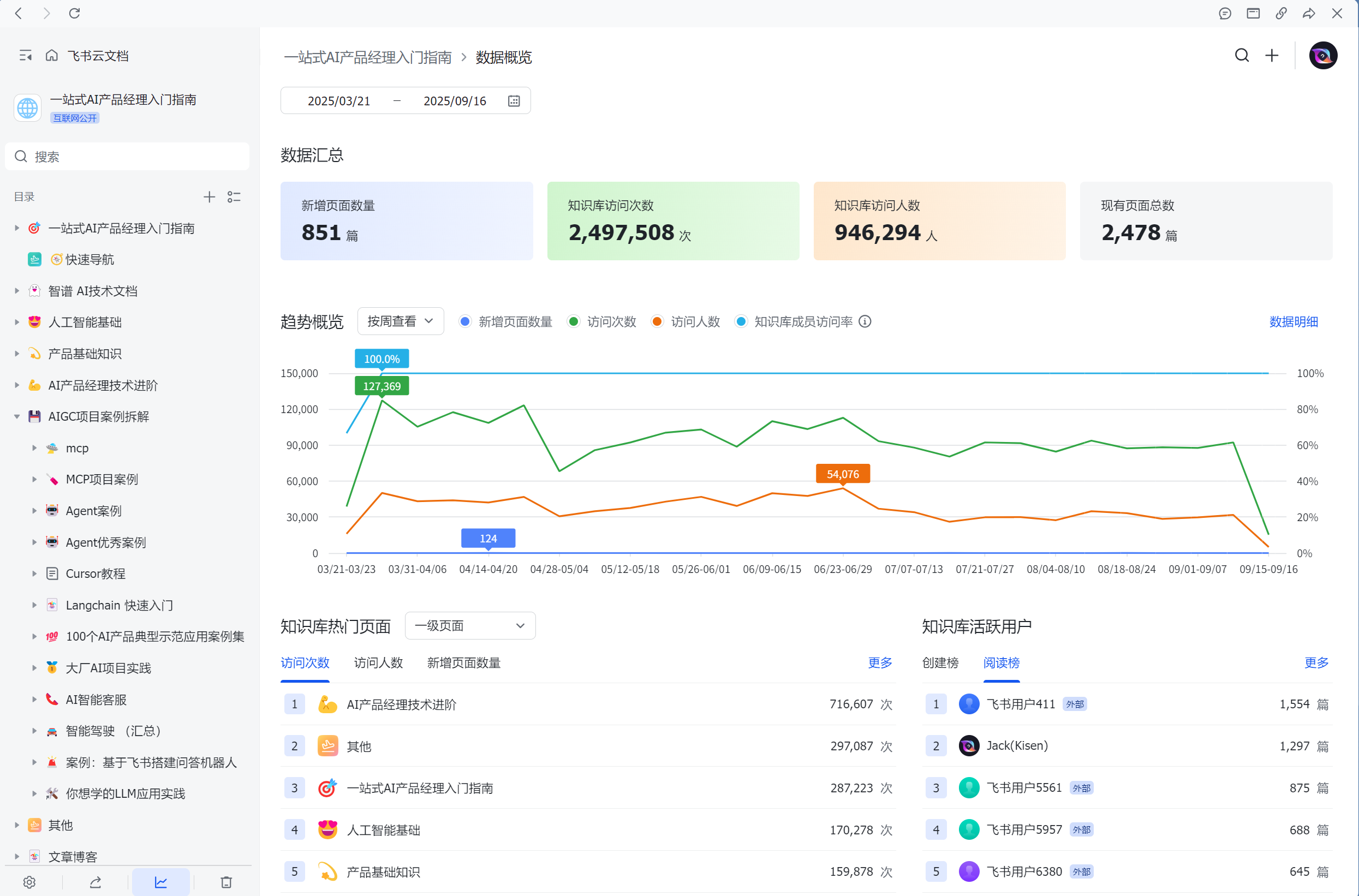Open the 数据明细 link
The width and height of the screenshot is (1359, 896).
1293,322
